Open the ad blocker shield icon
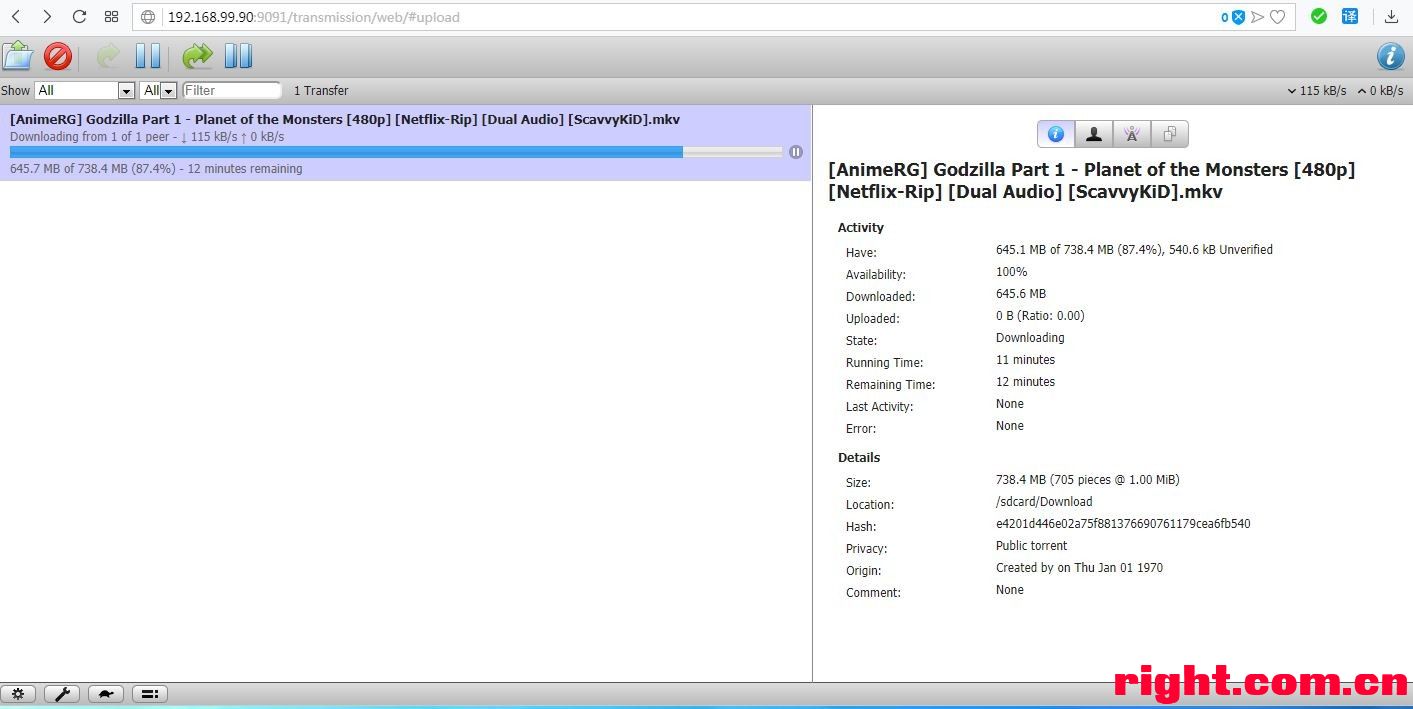Viewport: 1413px width, 709px height. click(x=1238, y=17)
